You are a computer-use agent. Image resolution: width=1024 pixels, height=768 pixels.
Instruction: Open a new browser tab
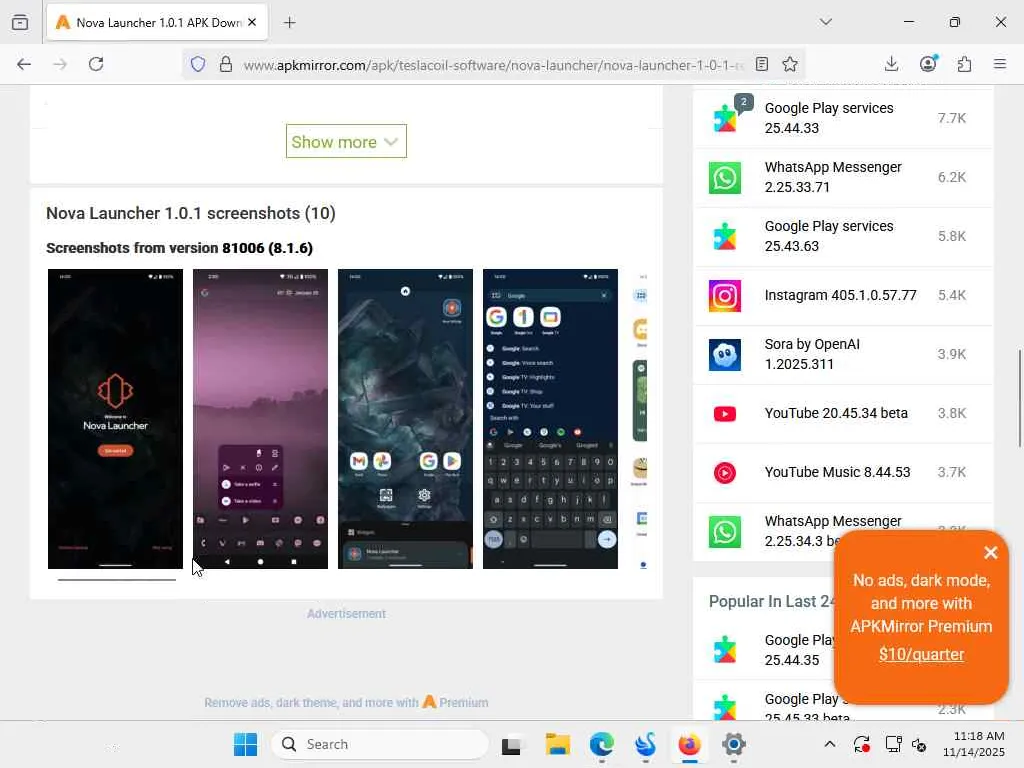[x=289, y=22]
